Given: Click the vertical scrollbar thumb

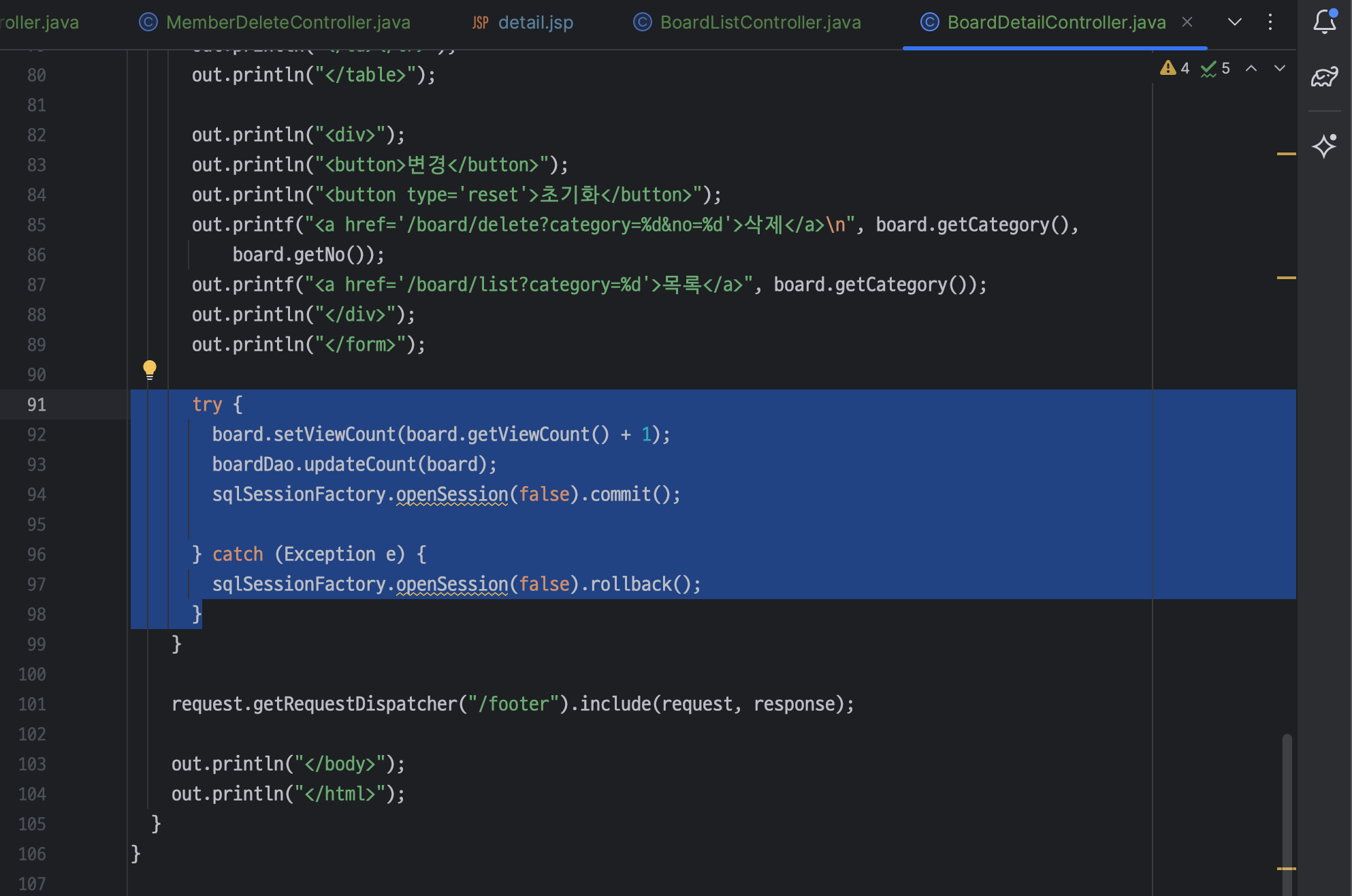Looking at the screenshot, I should click(1287, 803).
